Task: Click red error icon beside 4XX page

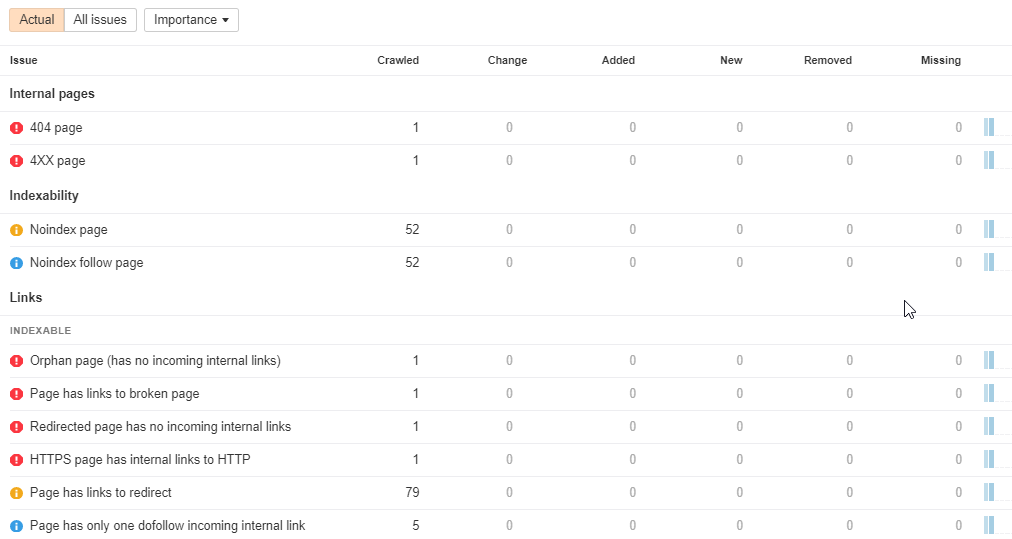Action: (16, 161)
